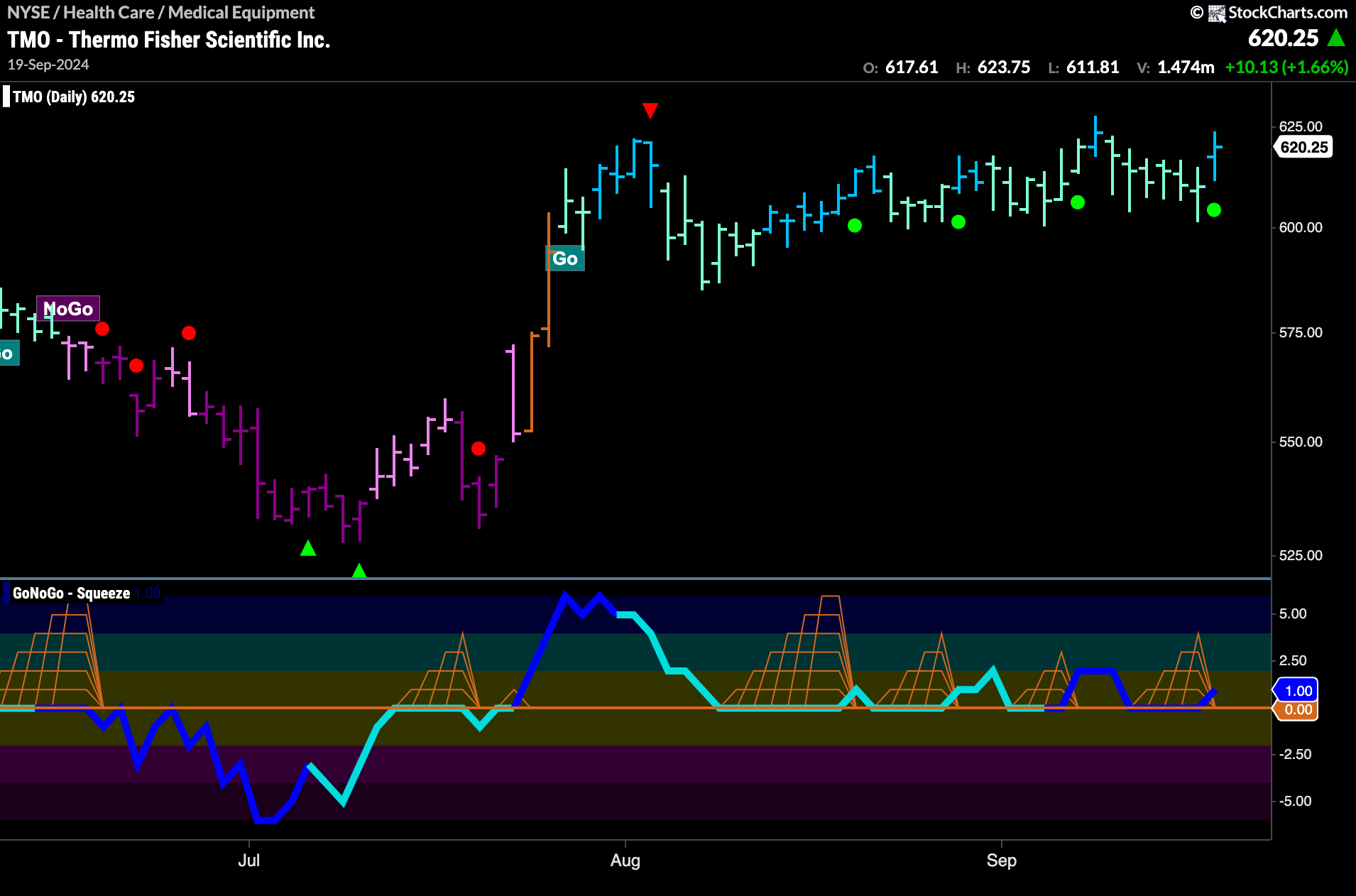Click the red down-triangle marker above August high
Image resolution: width=1356 pixels, height=896 pixels.
(650, 111)
